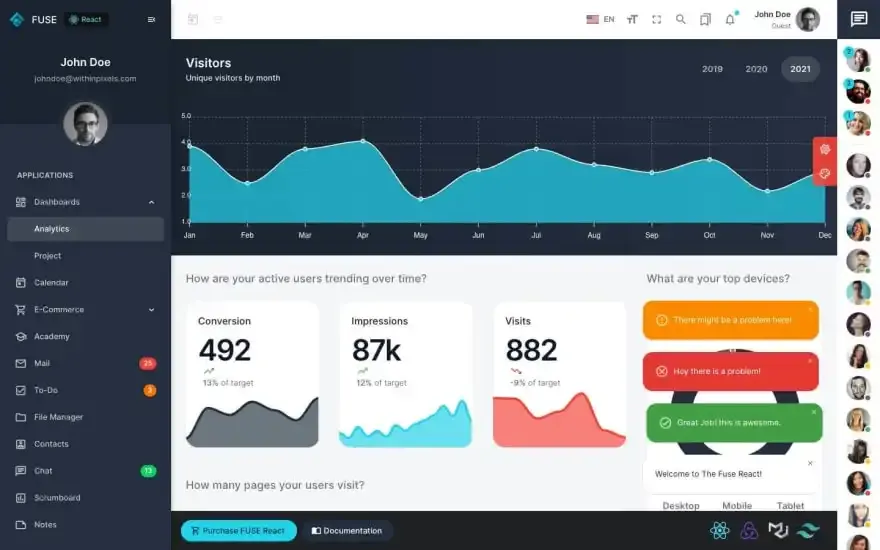
Task: Click the Mail unread count badge
Action: [148, 363]
